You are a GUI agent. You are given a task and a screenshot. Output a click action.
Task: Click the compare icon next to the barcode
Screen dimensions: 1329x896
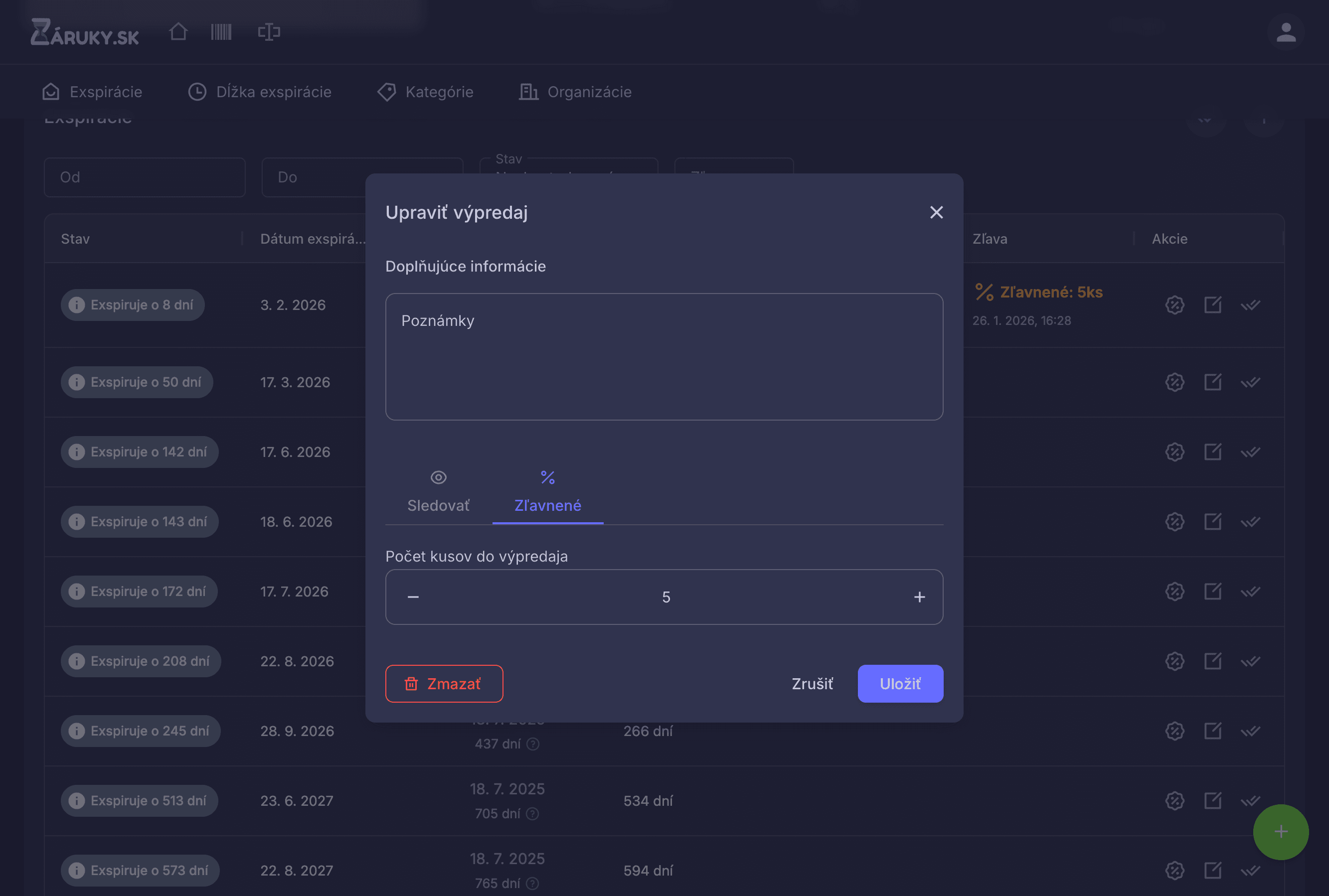click(269, 31)
